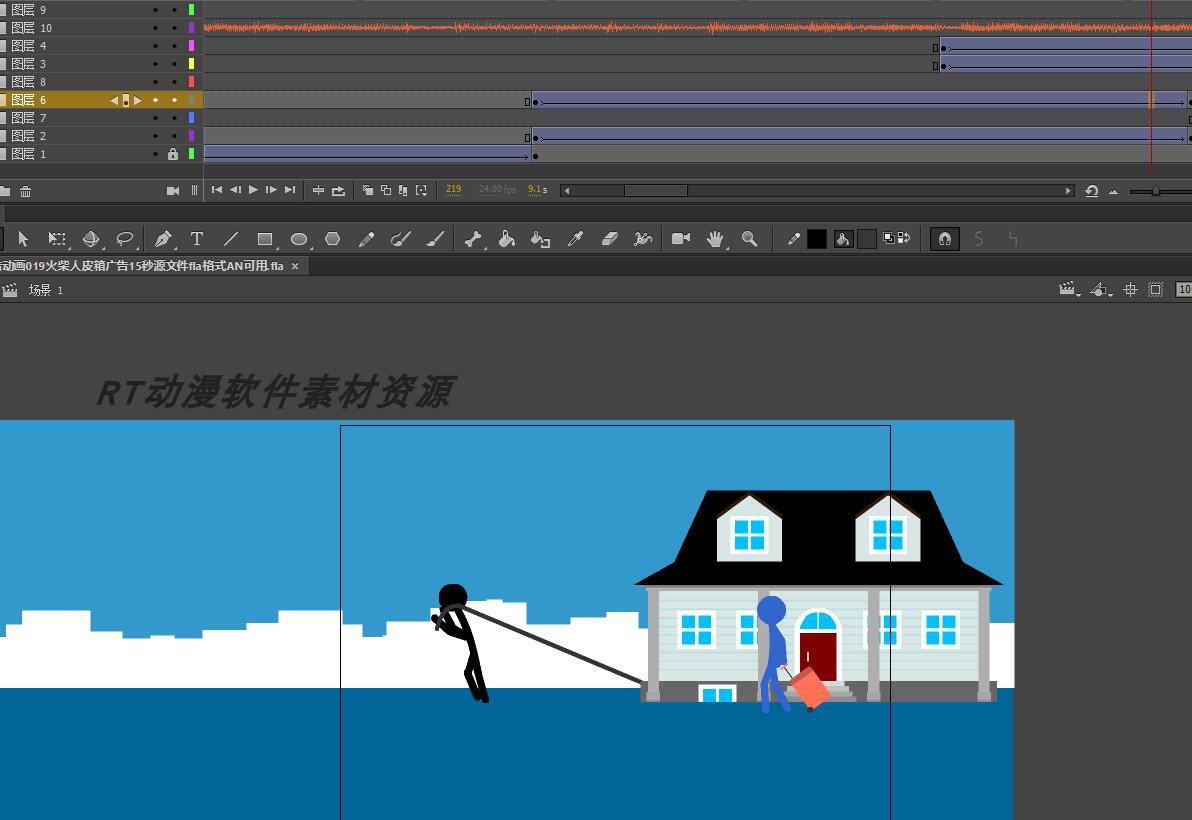Unlock 图层 1 via lock icon
This screenshot has height=820, width=1192.
[x=173, y=154]
